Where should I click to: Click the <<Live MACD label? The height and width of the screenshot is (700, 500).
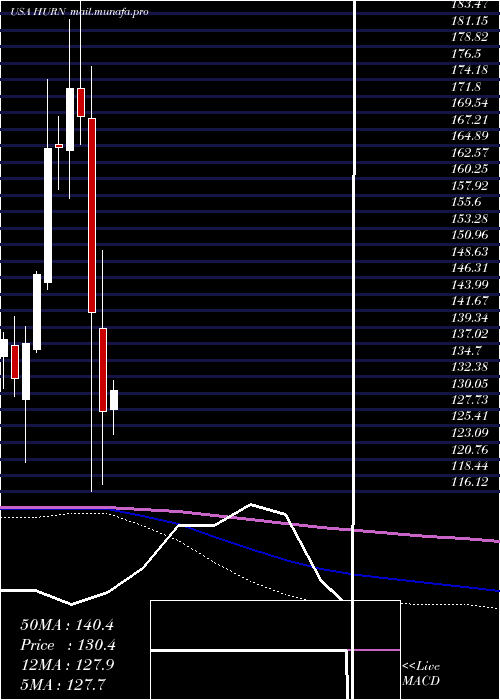click(x=421, y=674)
